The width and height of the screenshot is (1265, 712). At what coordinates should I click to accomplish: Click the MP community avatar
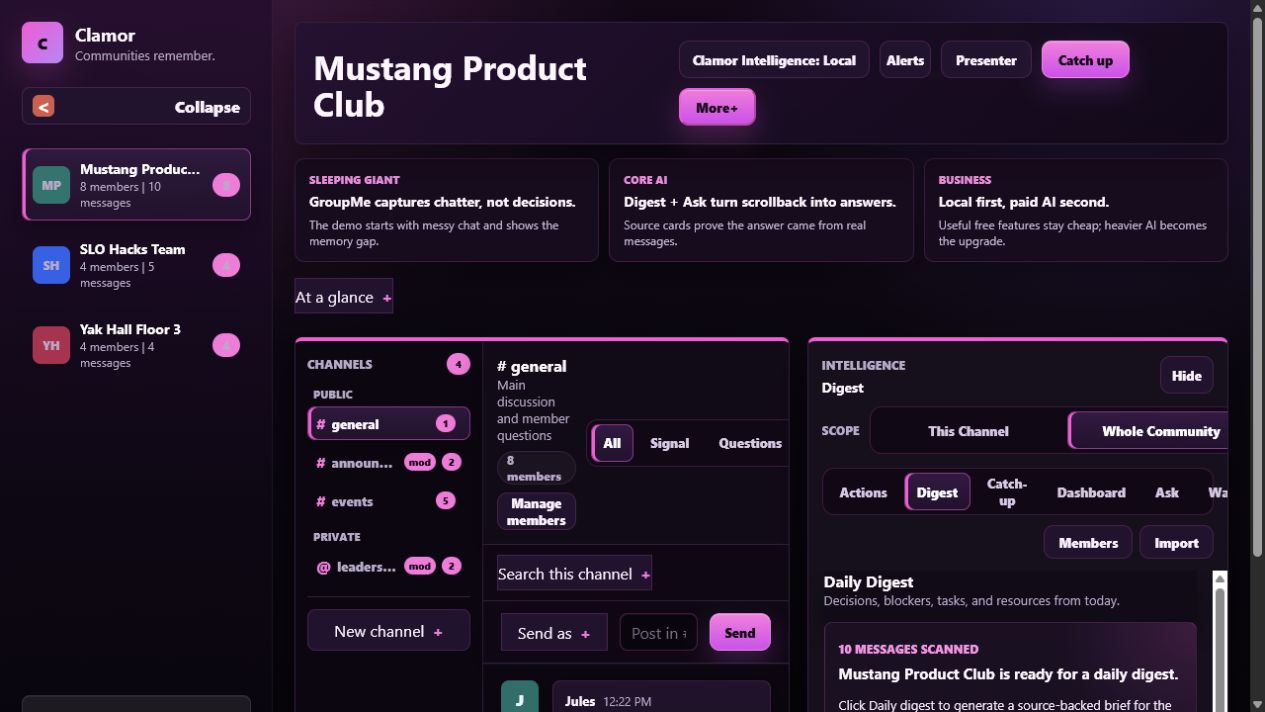pyautogui.click(x=51, y=185)
